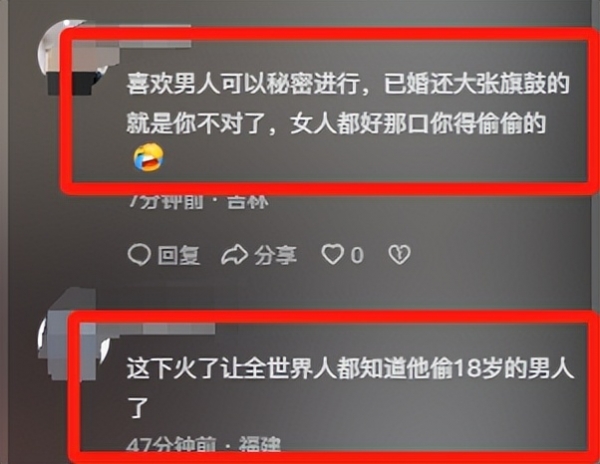This screenshot has height=464, width=600.
Task: Click the reply speech bubble icon
Action: tap(139, 255)
